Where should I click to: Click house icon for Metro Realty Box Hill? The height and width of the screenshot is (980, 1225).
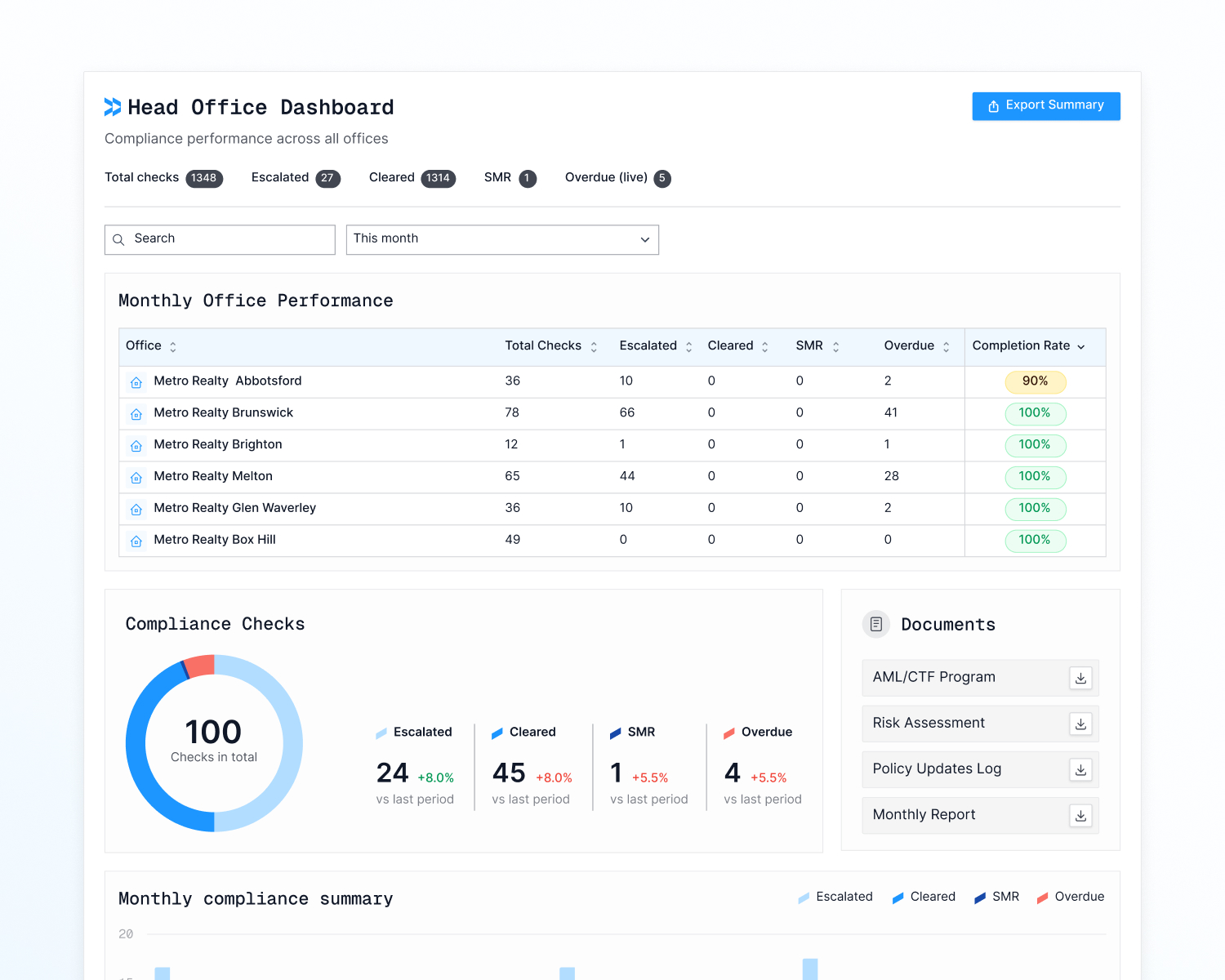click(136, 541)
